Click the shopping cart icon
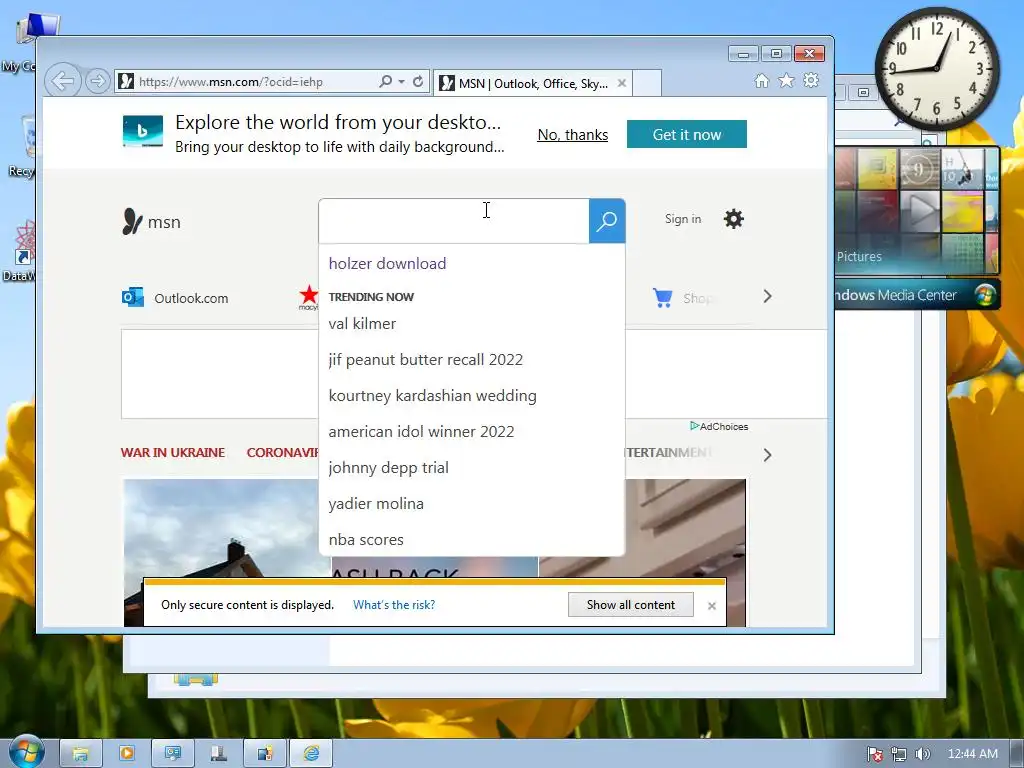This screenshot has height=768, width=1024. tap(663, 298)
